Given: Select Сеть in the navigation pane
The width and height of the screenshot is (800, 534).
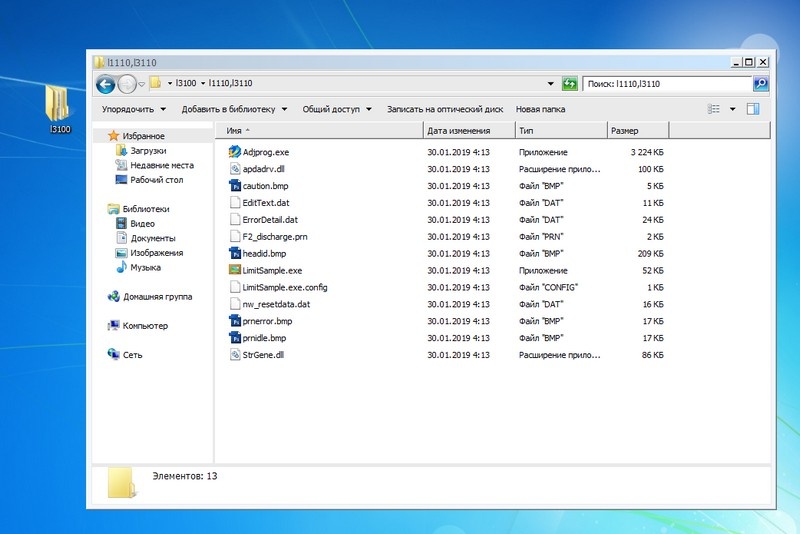Looking at the screenshot, I should pos(132,354).
